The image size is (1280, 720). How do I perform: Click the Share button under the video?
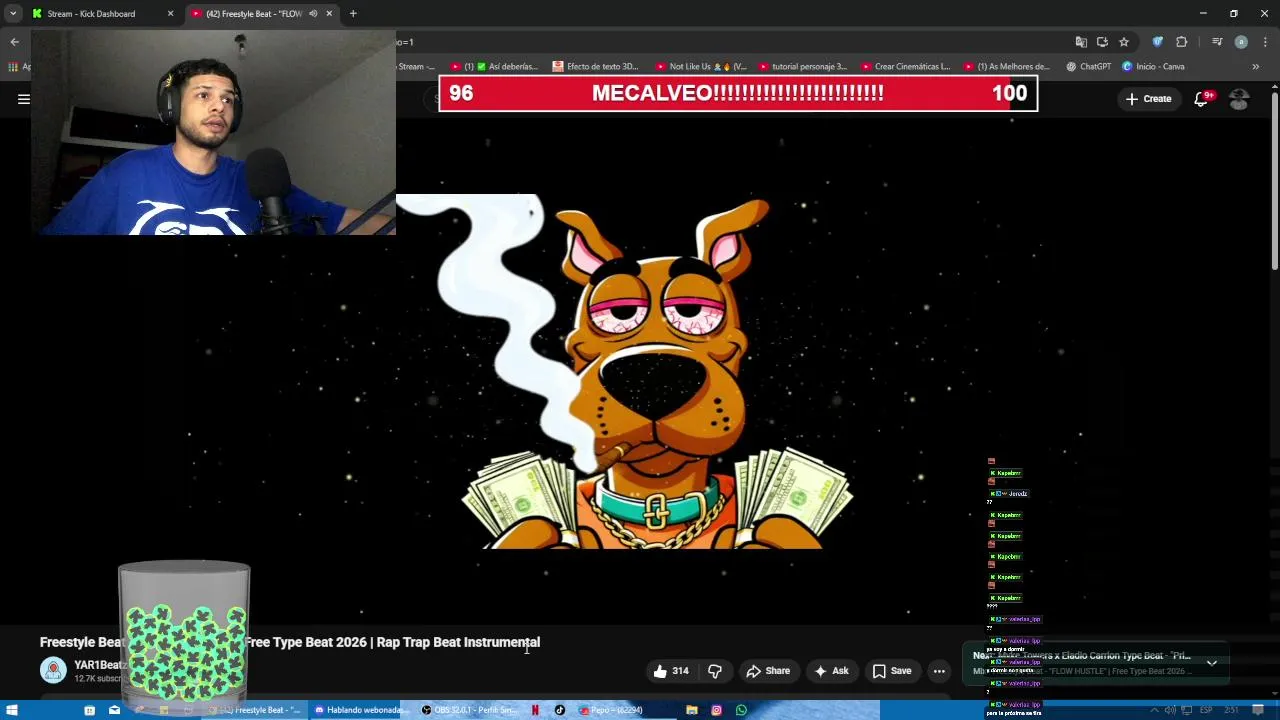pyautogui.click(x=768, y=671)
